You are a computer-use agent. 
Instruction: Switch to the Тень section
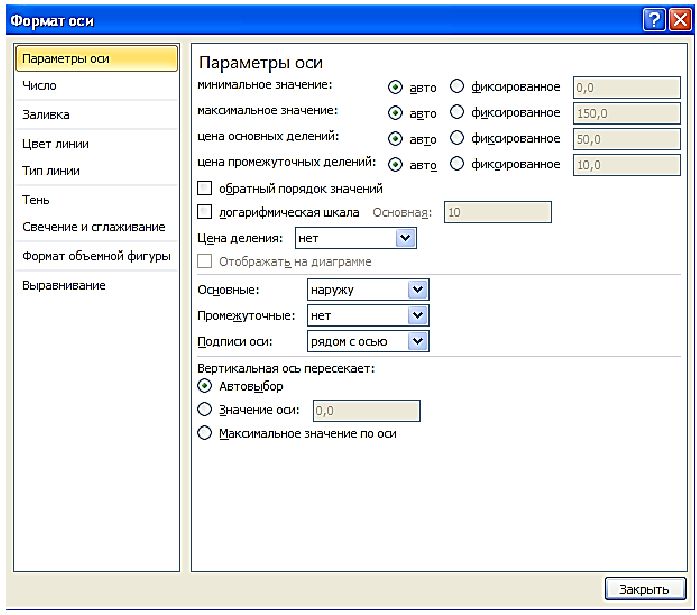click(96, 200)
